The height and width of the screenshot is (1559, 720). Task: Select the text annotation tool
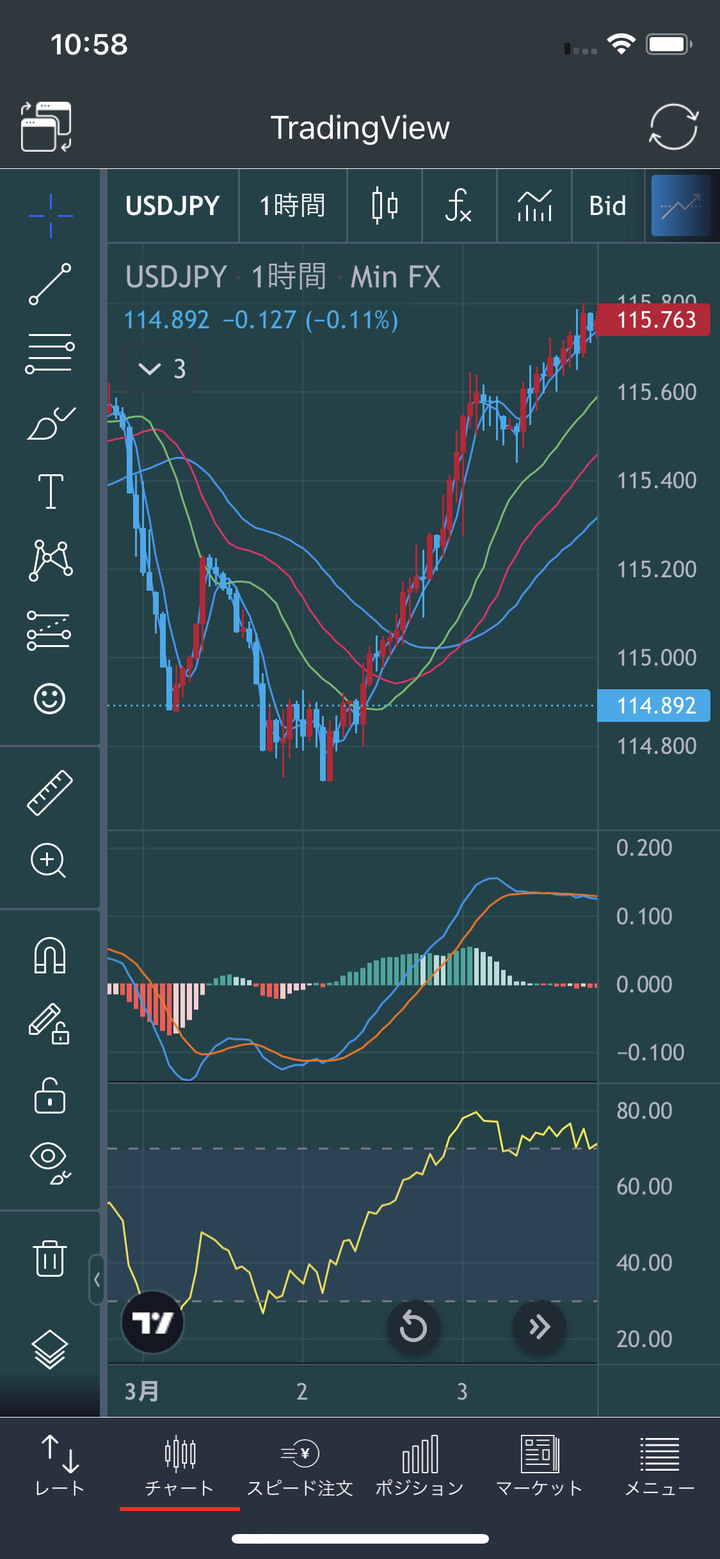[50, 491]
